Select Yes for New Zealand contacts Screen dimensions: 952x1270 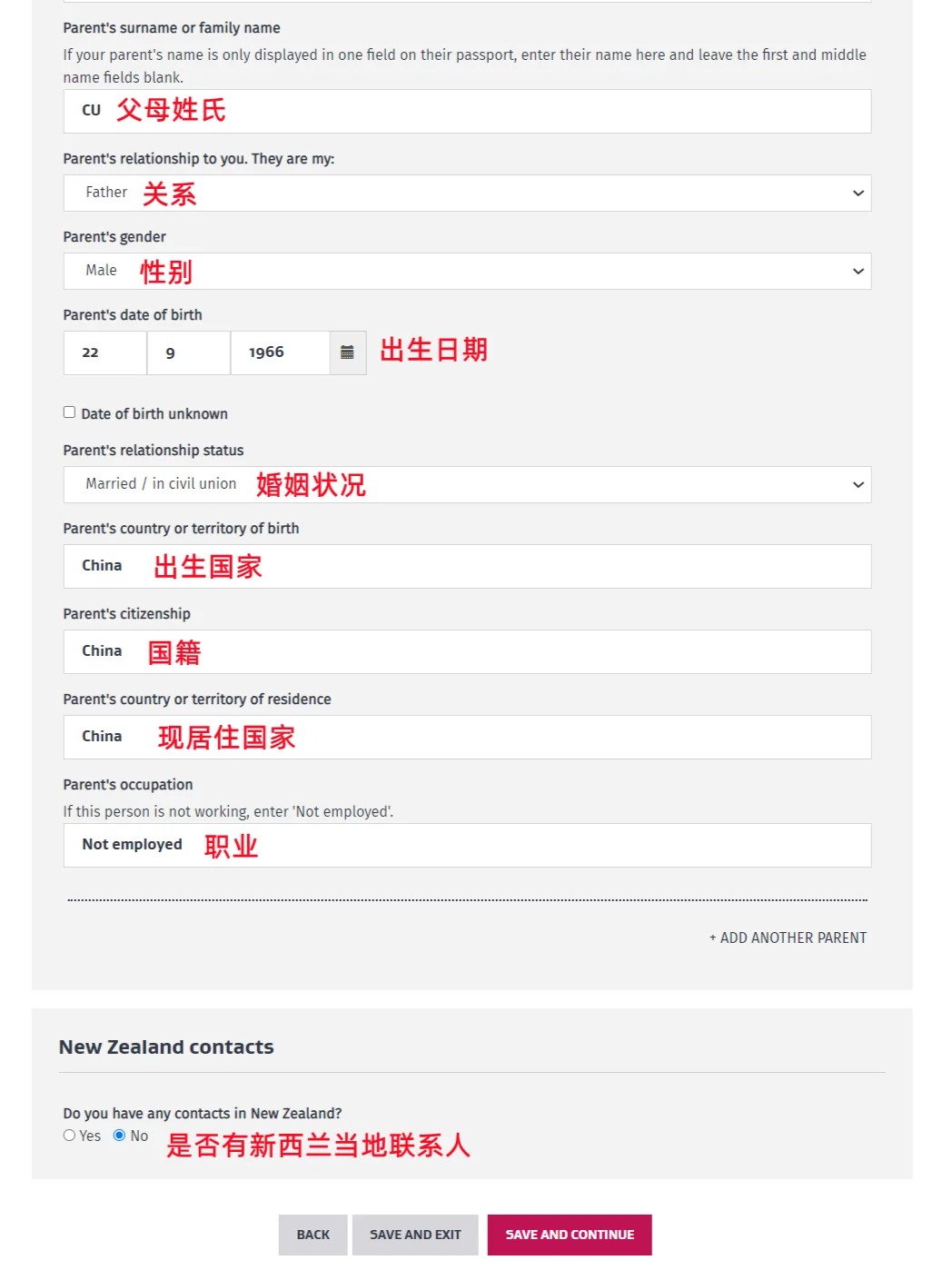(x=69, y=1136)
